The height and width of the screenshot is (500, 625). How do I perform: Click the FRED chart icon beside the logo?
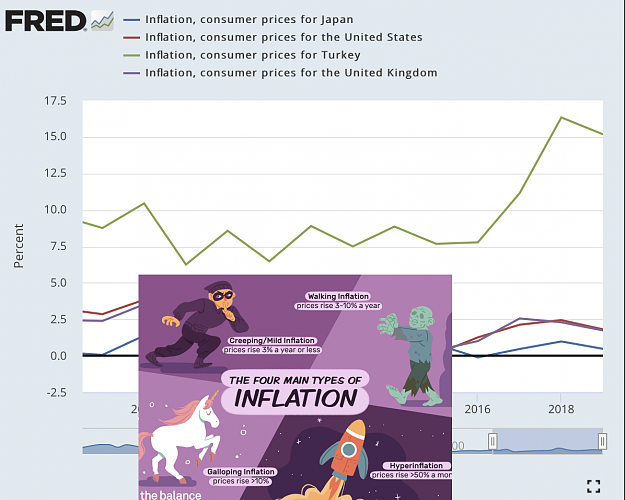coord(102,21)
